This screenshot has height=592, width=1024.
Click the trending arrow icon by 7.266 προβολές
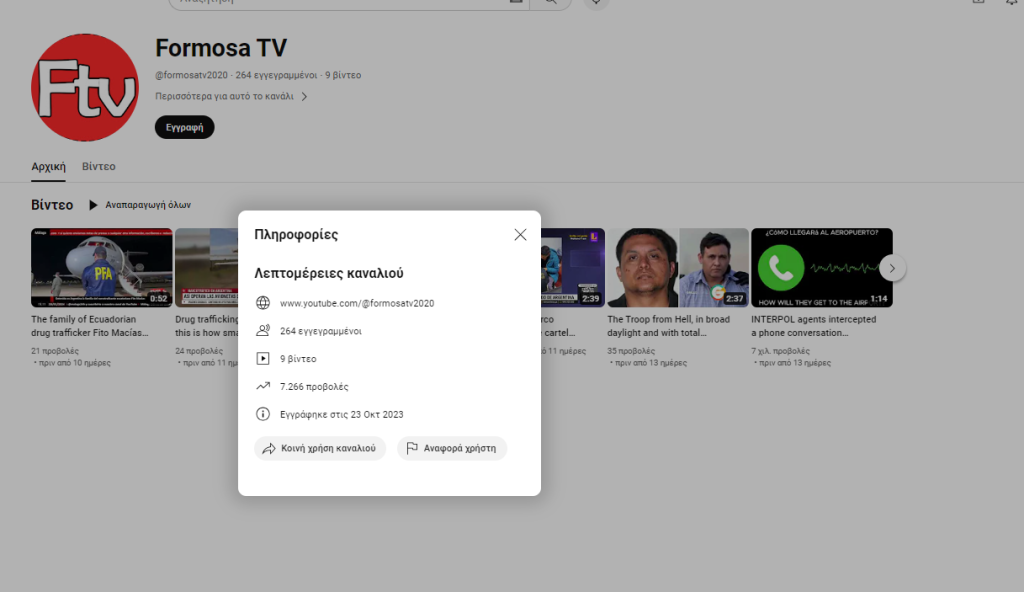pyautogui.click(x=263, y=386)
